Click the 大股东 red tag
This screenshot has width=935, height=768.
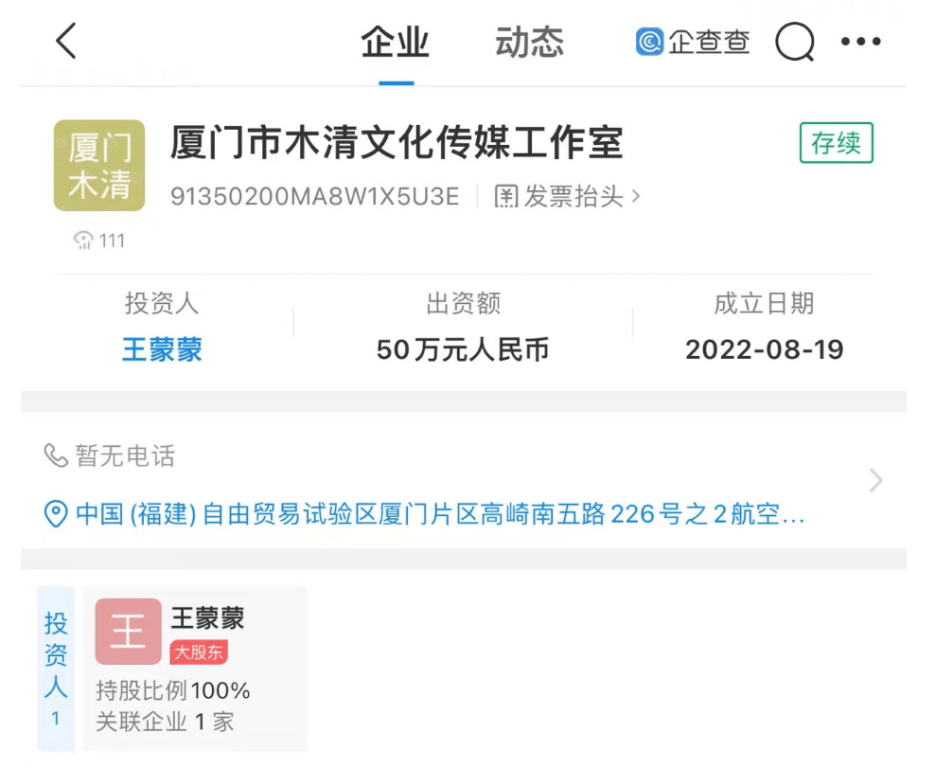pyautogui.click(x=198, y=652)
